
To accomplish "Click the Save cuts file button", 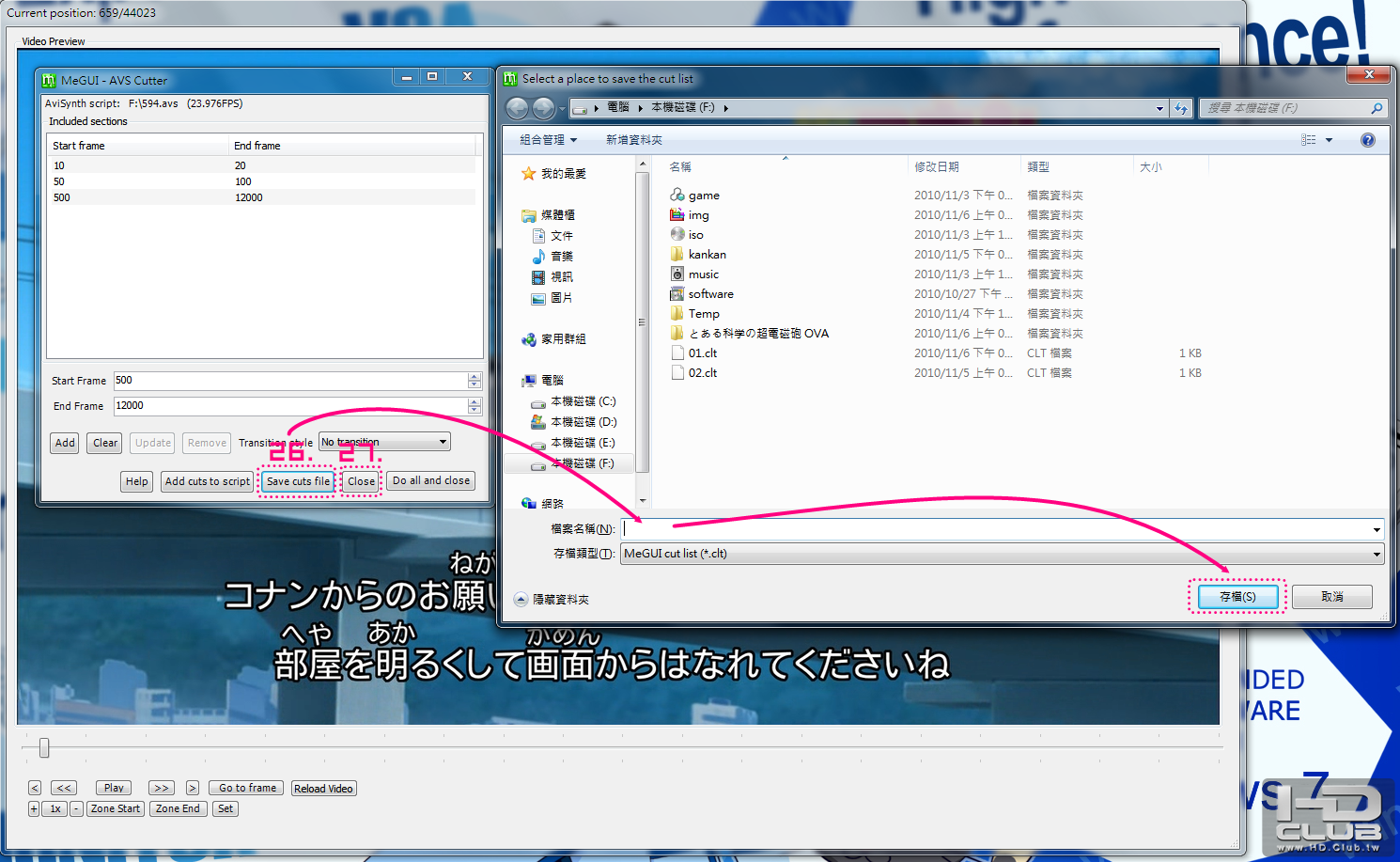I will pyautogui.click(x=298, y=481).
